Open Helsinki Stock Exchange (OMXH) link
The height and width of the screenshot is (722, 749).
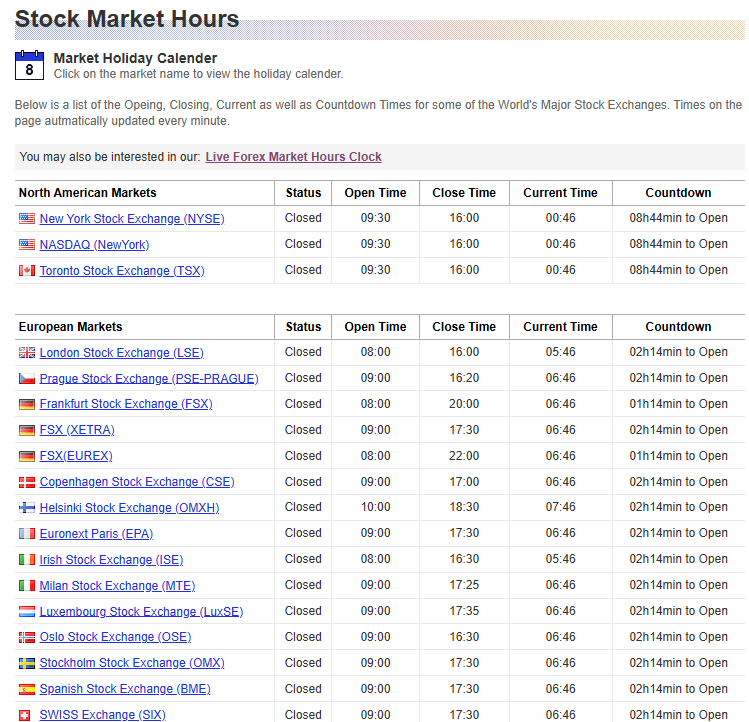point(129,508)
